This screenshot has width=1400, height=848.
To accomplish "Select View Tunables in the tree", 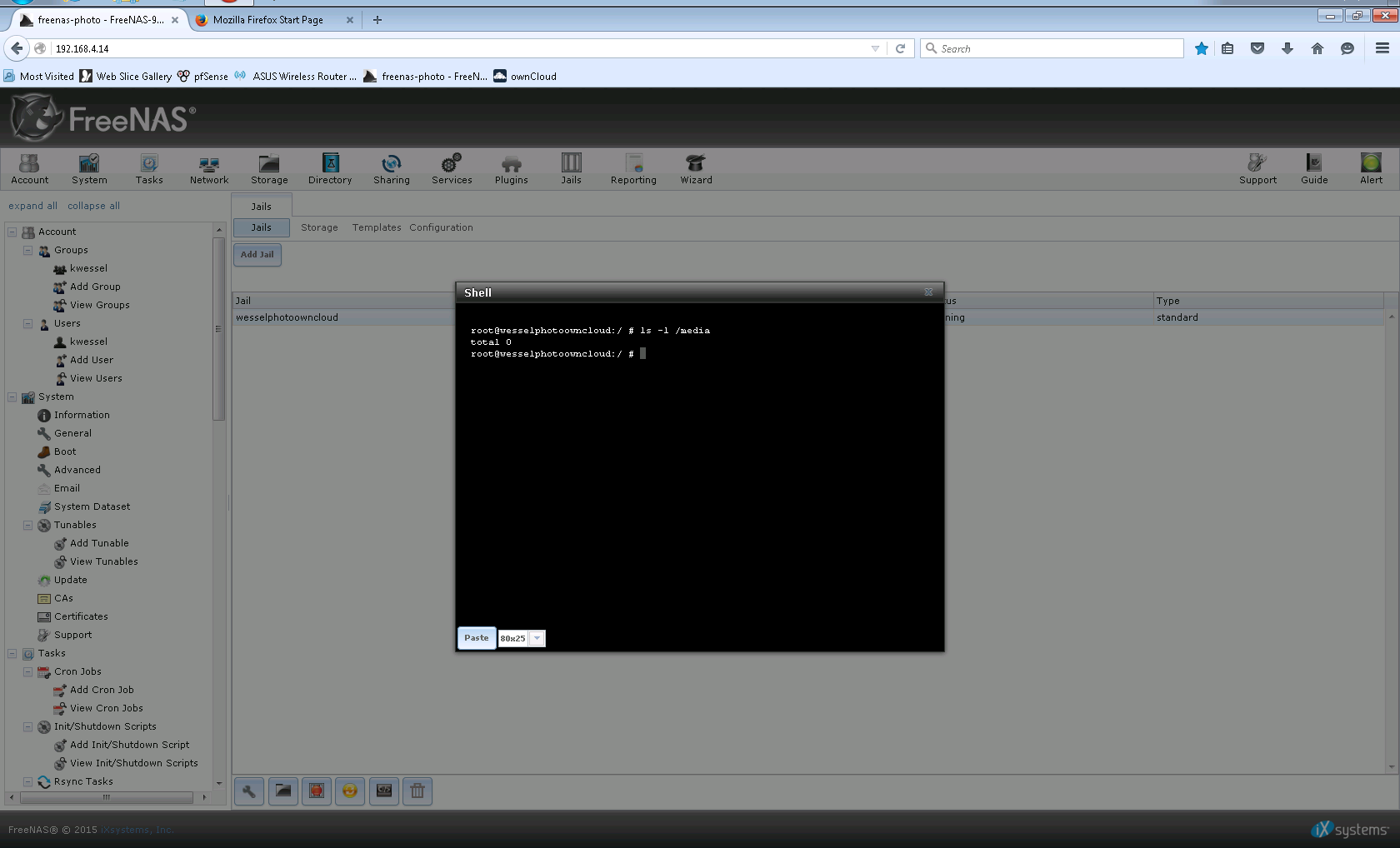I will [104, 561].
